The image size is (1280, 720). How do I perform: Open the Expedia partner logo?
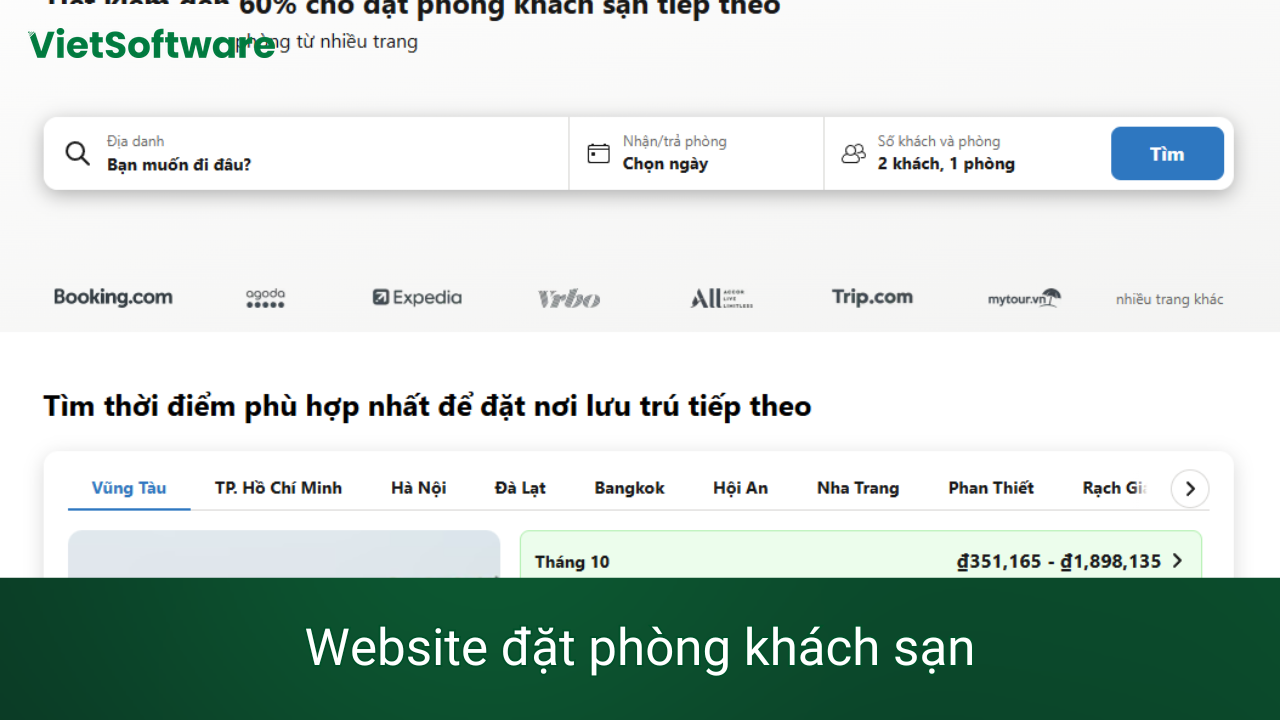coord(417,297)
